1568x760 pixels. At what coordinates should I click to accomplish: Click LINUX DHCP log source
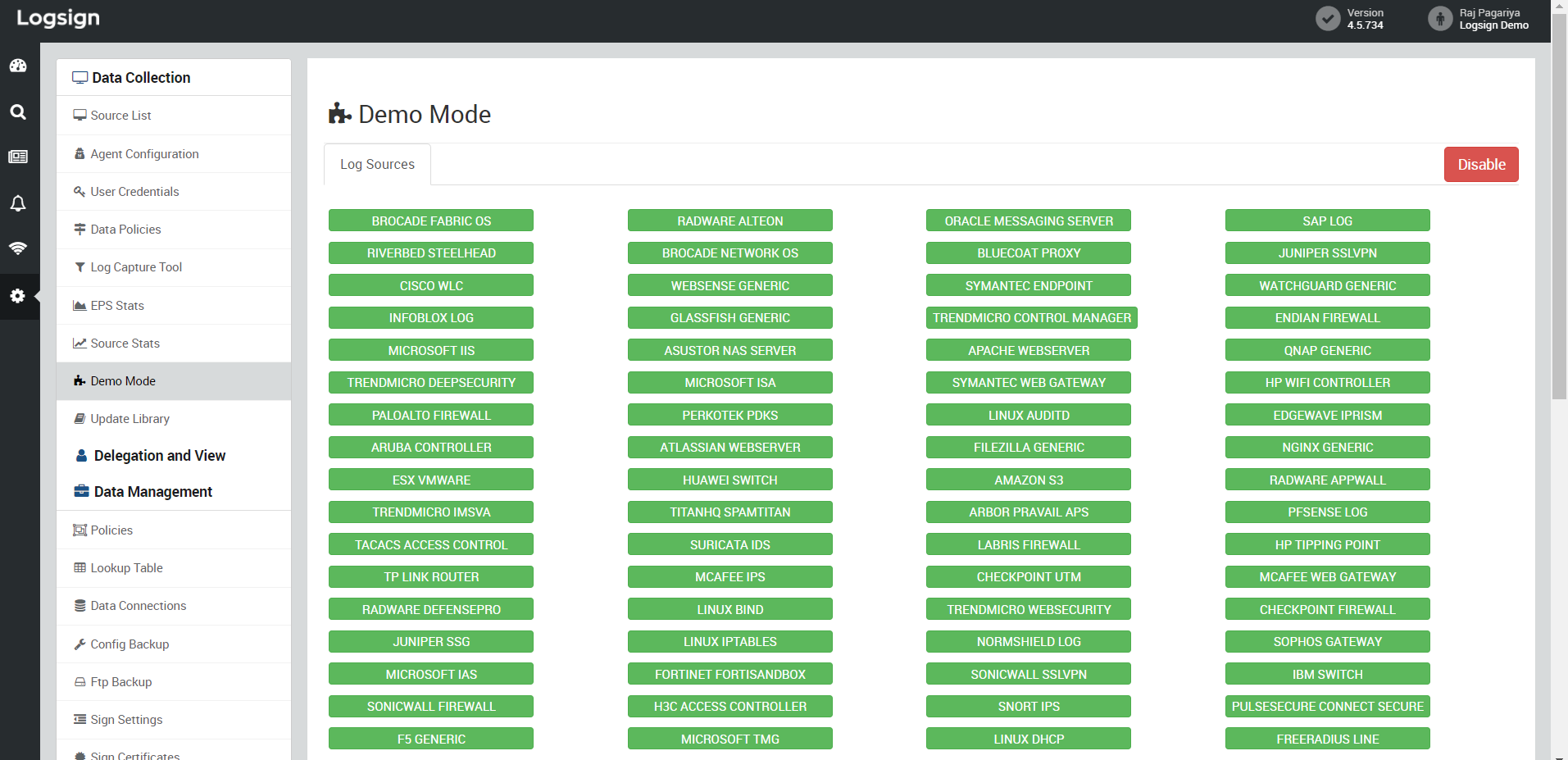point(1029,739)
